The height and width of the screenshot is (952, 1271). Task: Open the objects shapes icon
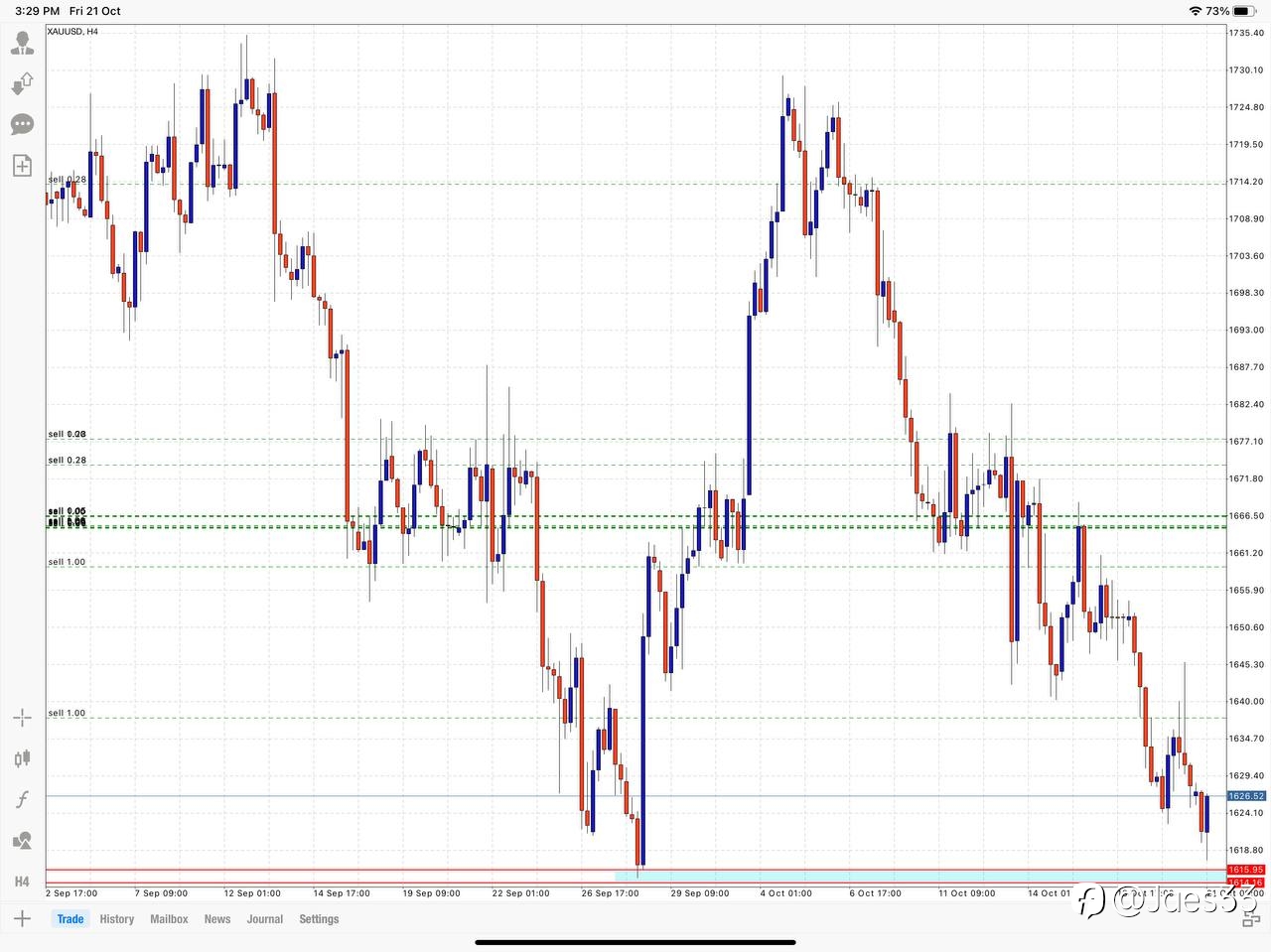22,841
